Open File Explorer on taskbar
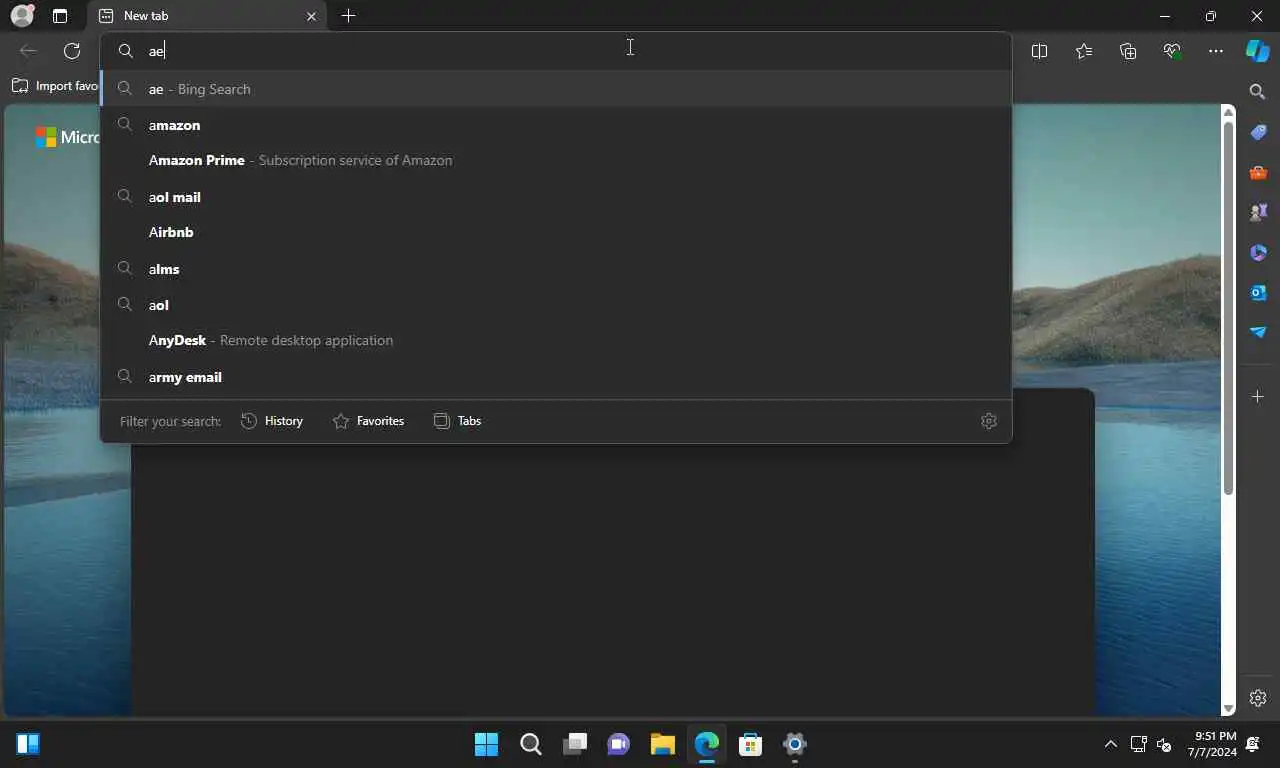The image size is (1280, 768). pos(662,744)
